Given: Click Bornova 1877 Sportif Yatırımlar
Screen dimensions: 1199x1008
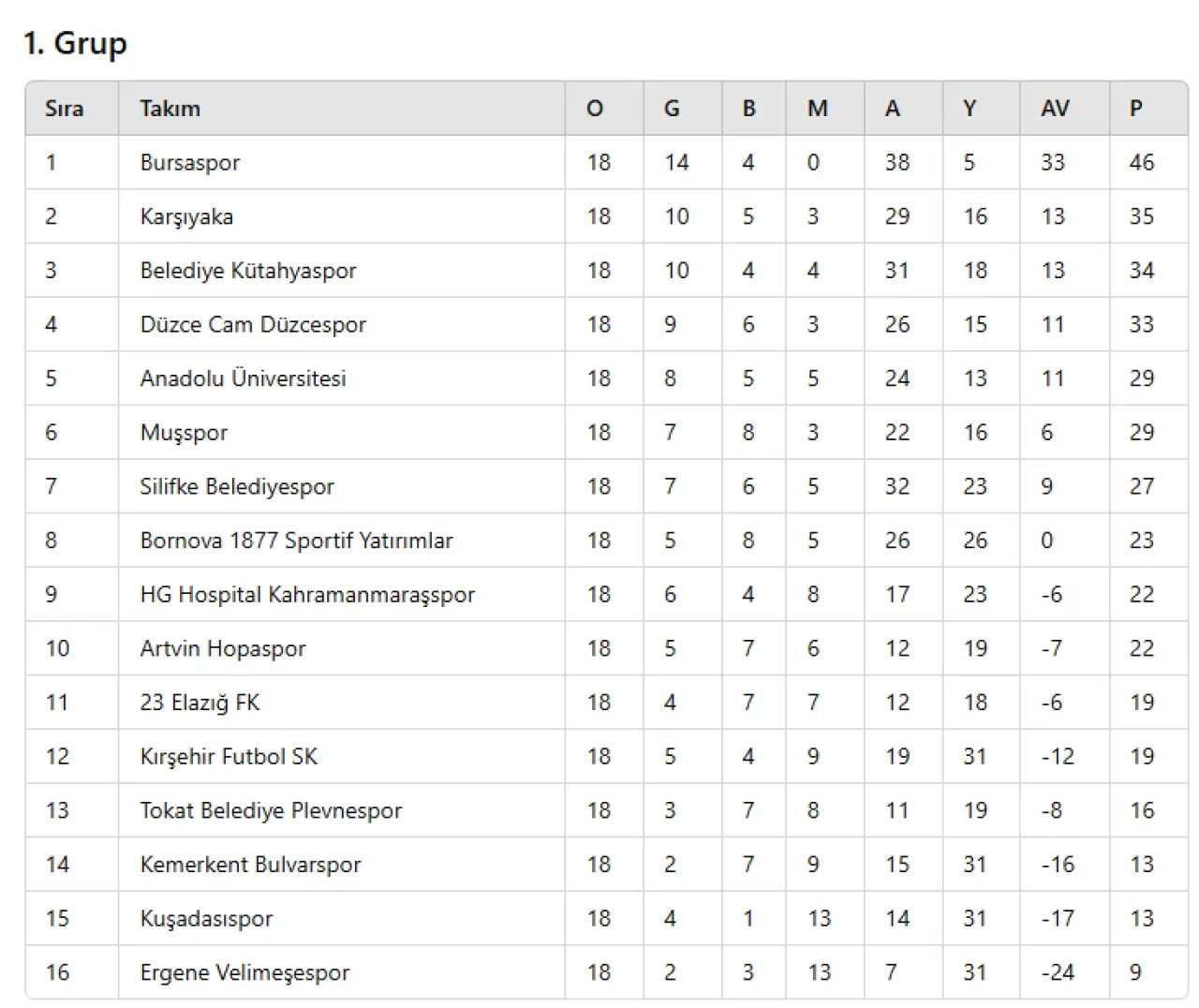Looking at the screenshot, I should [296, 541].
